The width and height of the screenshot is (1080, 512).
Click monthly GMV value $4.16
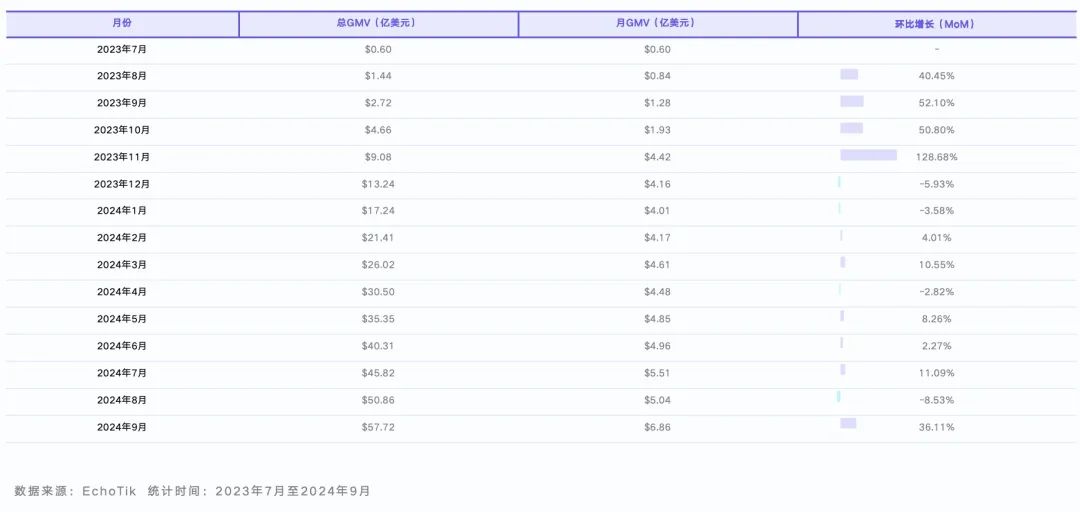point(657,184)
